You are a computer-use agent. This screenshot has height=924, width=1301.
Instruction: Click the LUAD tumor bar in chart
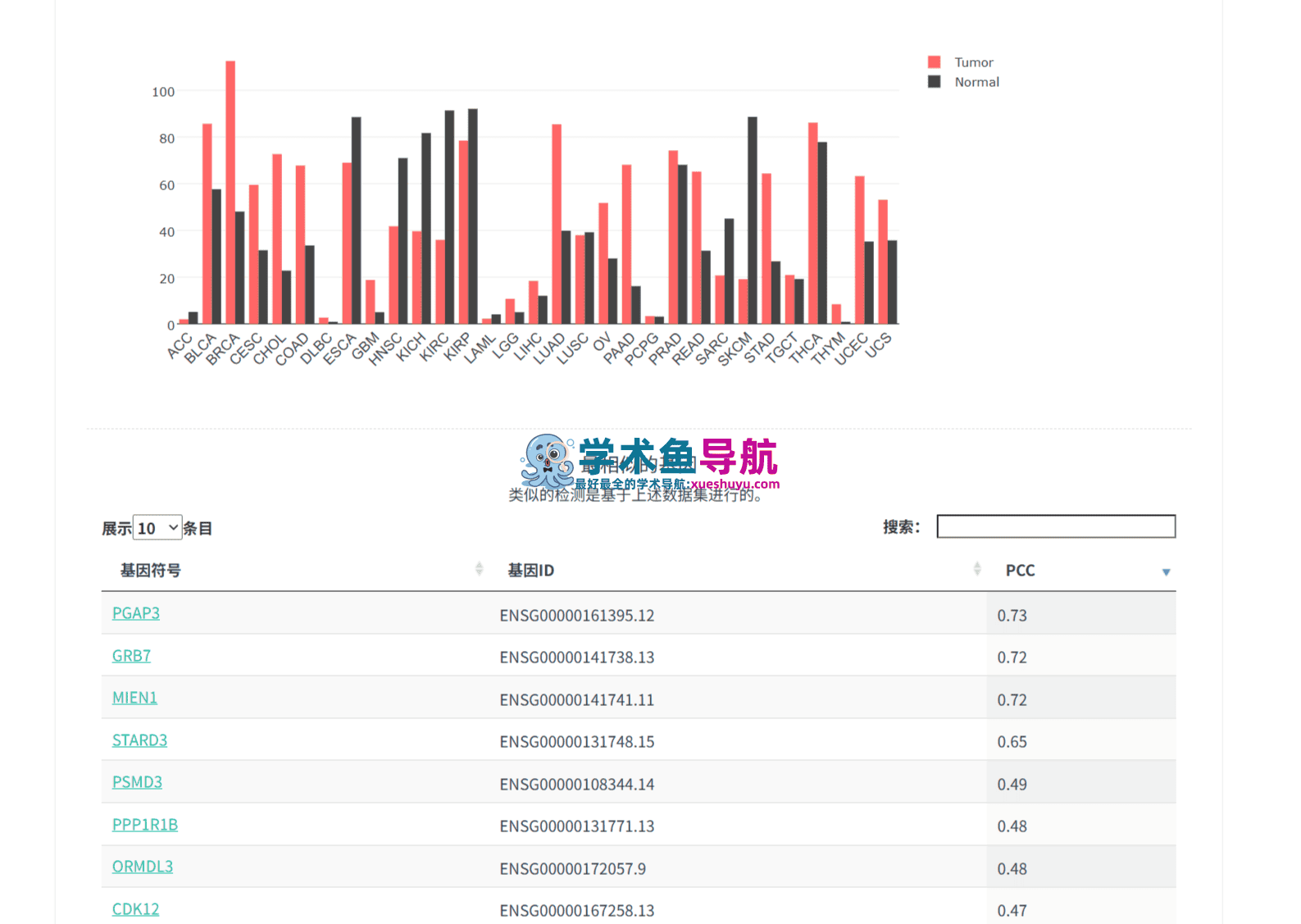coord(557,224)
